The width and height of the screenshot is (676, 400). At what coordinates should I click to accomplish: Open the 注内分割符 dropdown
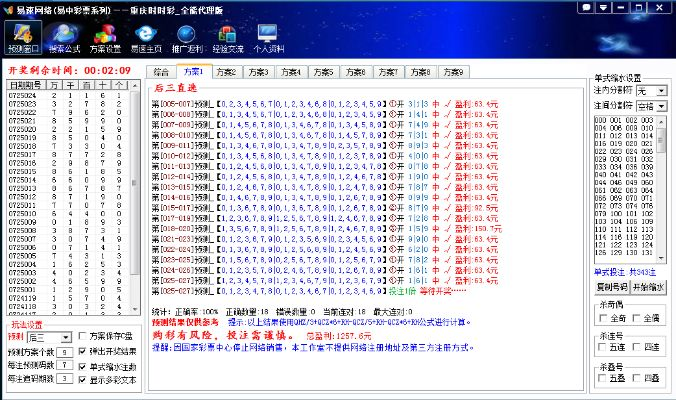click(661, 91)
